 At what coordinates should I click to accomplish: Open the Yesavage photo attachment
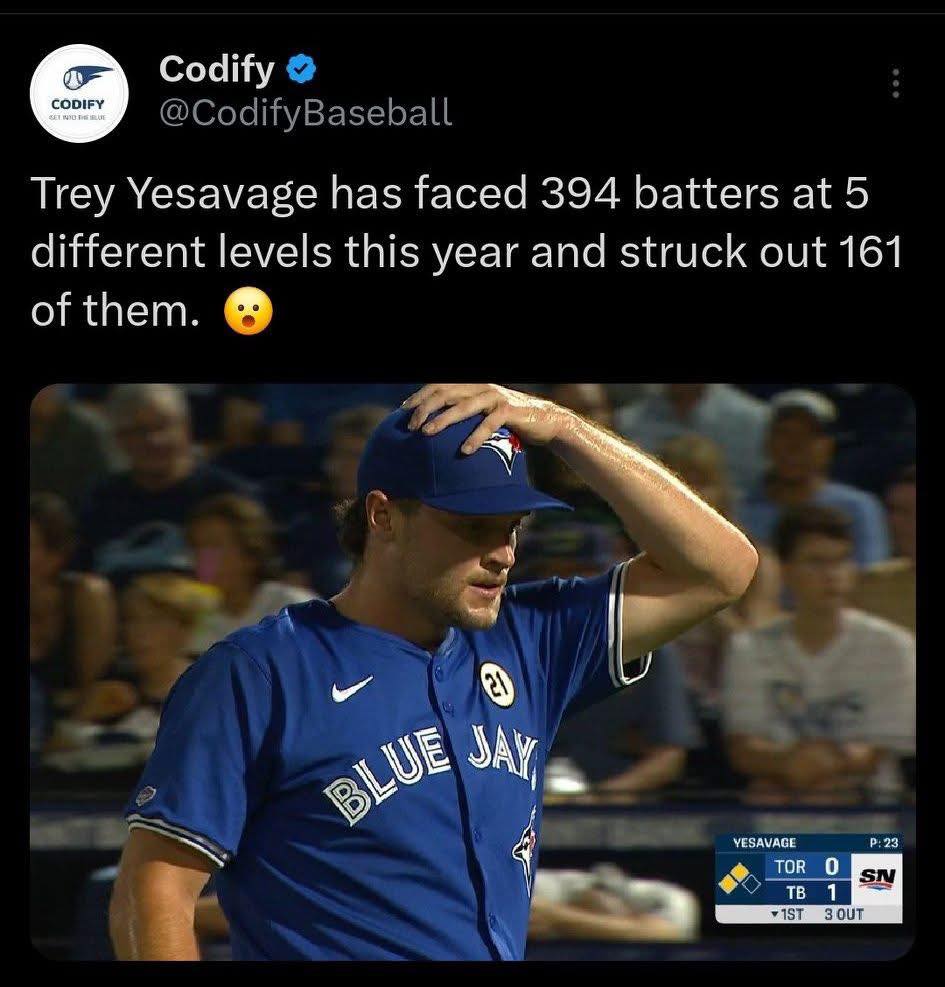click(x=473, y=672)
